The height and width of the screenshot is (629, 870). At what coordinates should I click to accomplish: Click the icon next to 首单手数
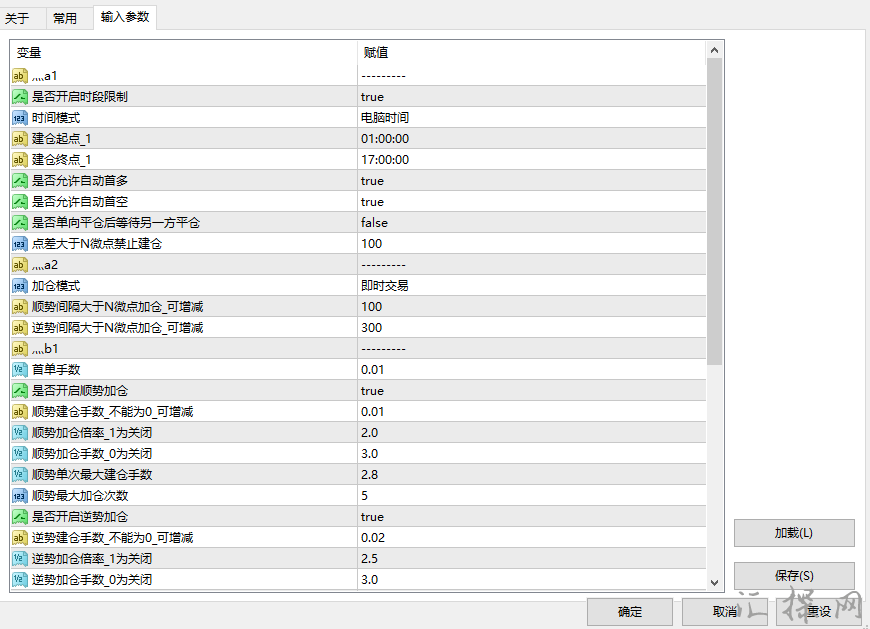(x=20, y=370)
